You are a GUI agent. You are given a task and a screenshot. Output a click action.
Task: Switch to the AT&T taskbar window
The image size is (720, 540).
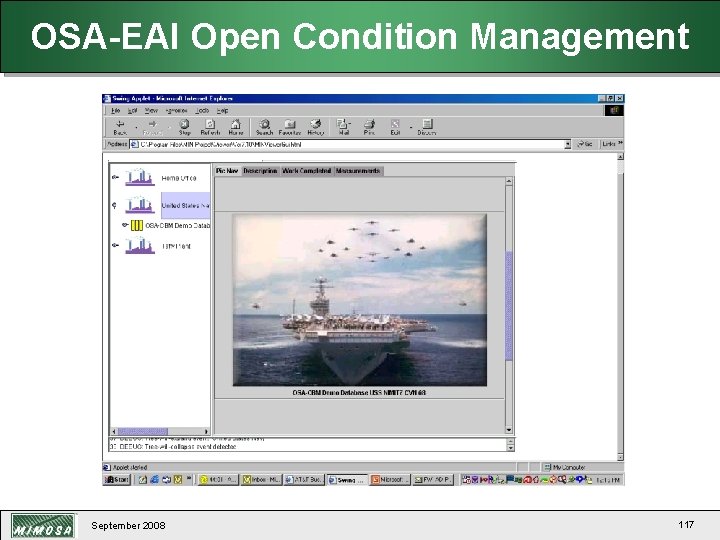click(304, 480)
